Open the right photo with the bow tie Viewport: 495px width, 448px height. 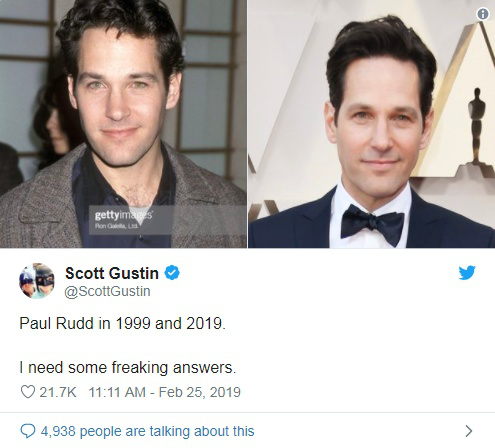pyautogui.click(x=372, y=124)
